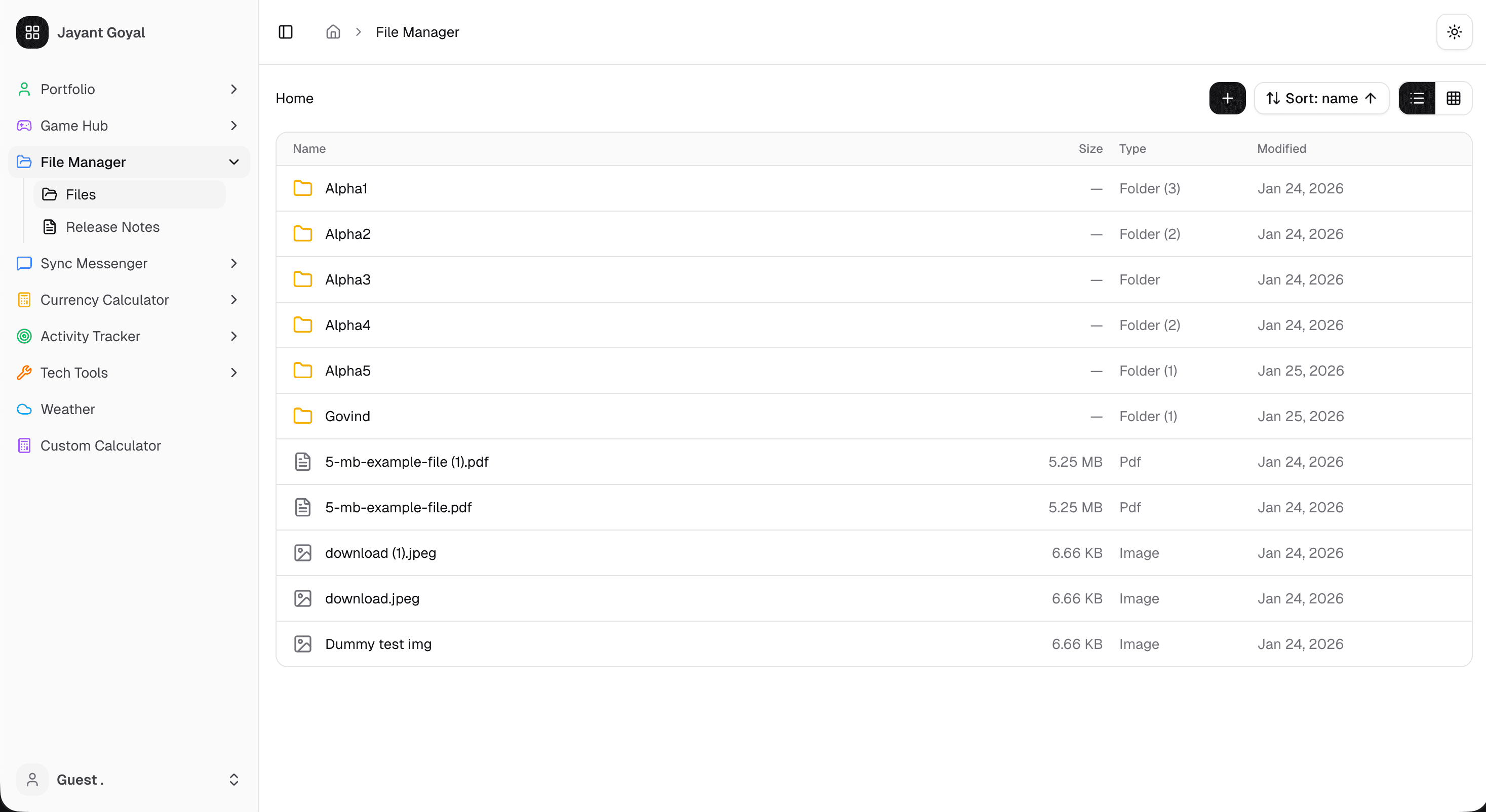Switch to list view
This screenshot has width=1486, height=812.
point(1417,98)
